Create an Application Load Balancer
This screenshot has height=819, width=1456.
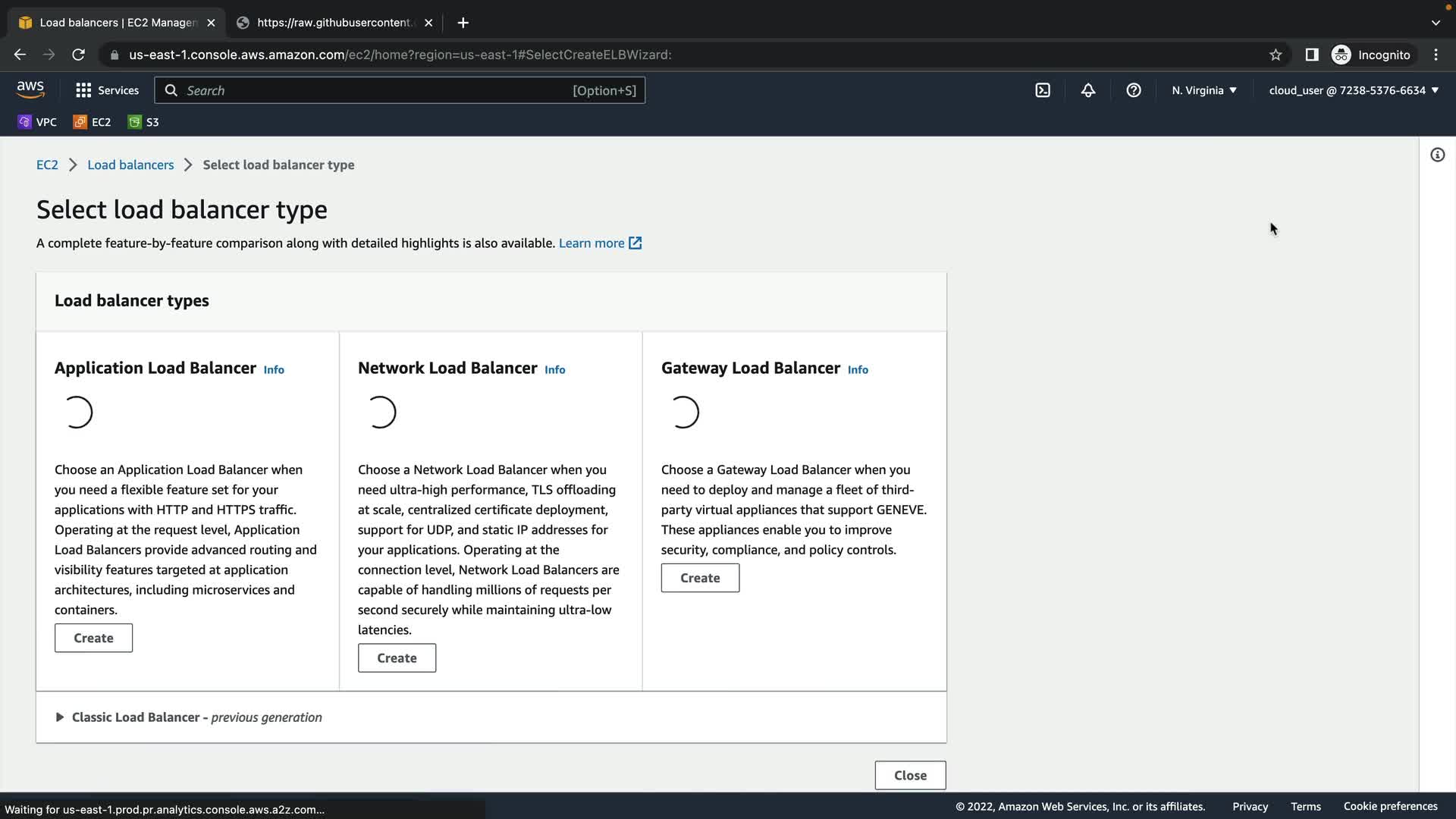click(93, 639)
